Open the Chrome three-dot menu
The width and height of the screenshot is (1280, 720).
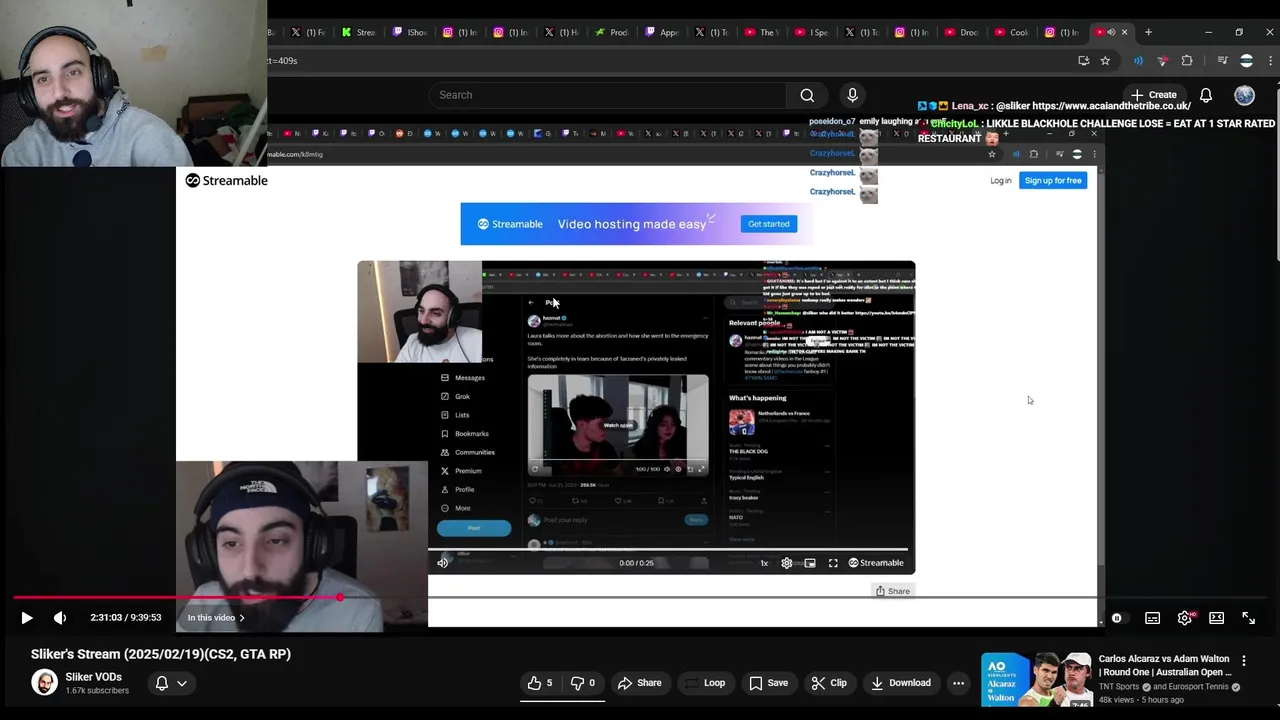tap(1271, 61)
